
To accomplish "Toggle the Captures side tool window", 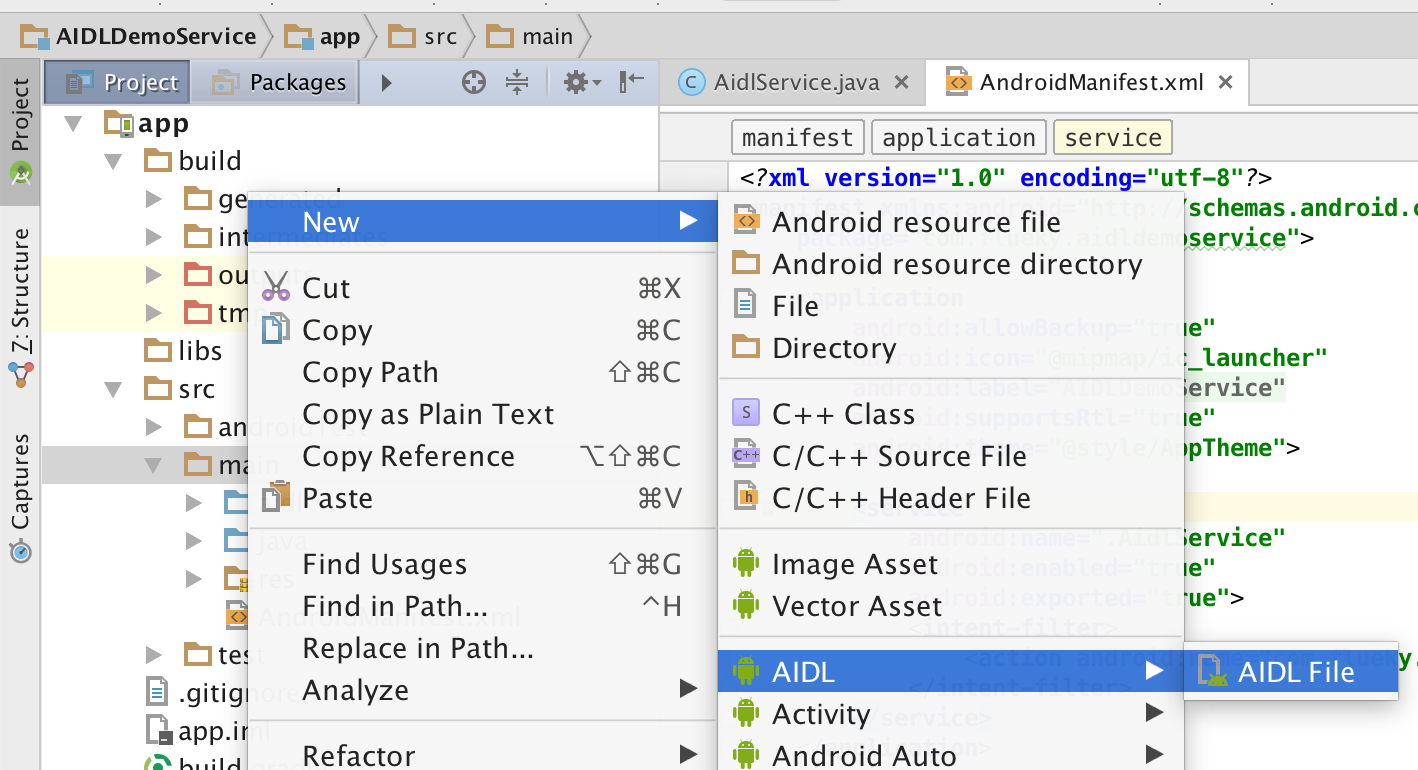I will point(20,497).
